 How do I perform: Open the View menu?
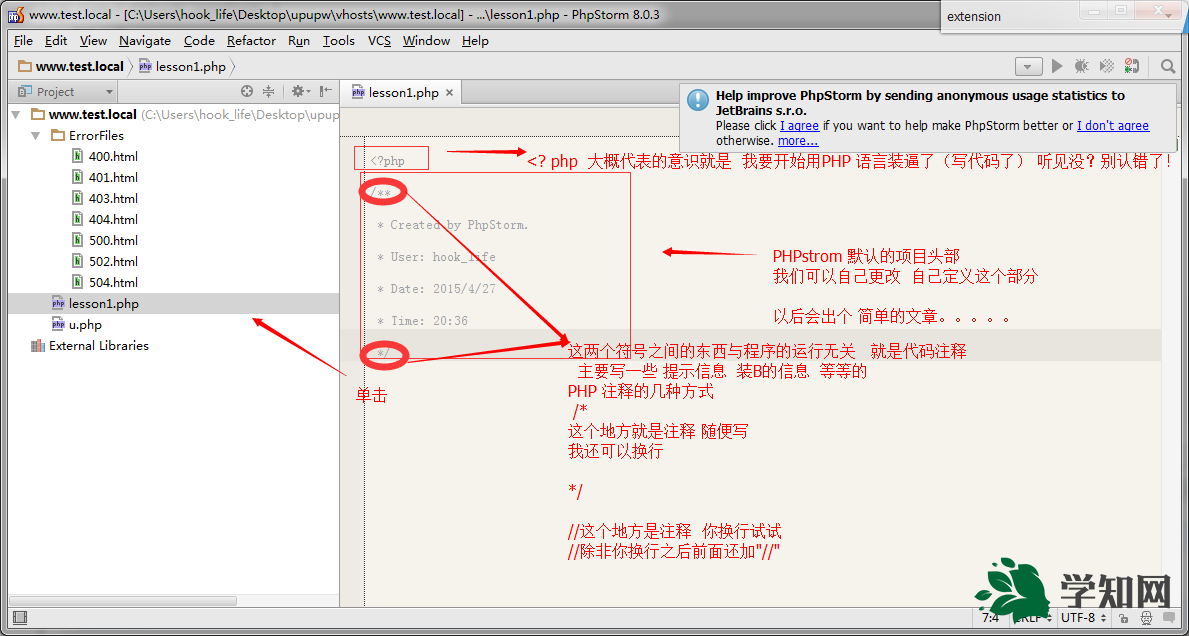coord(93,41)
